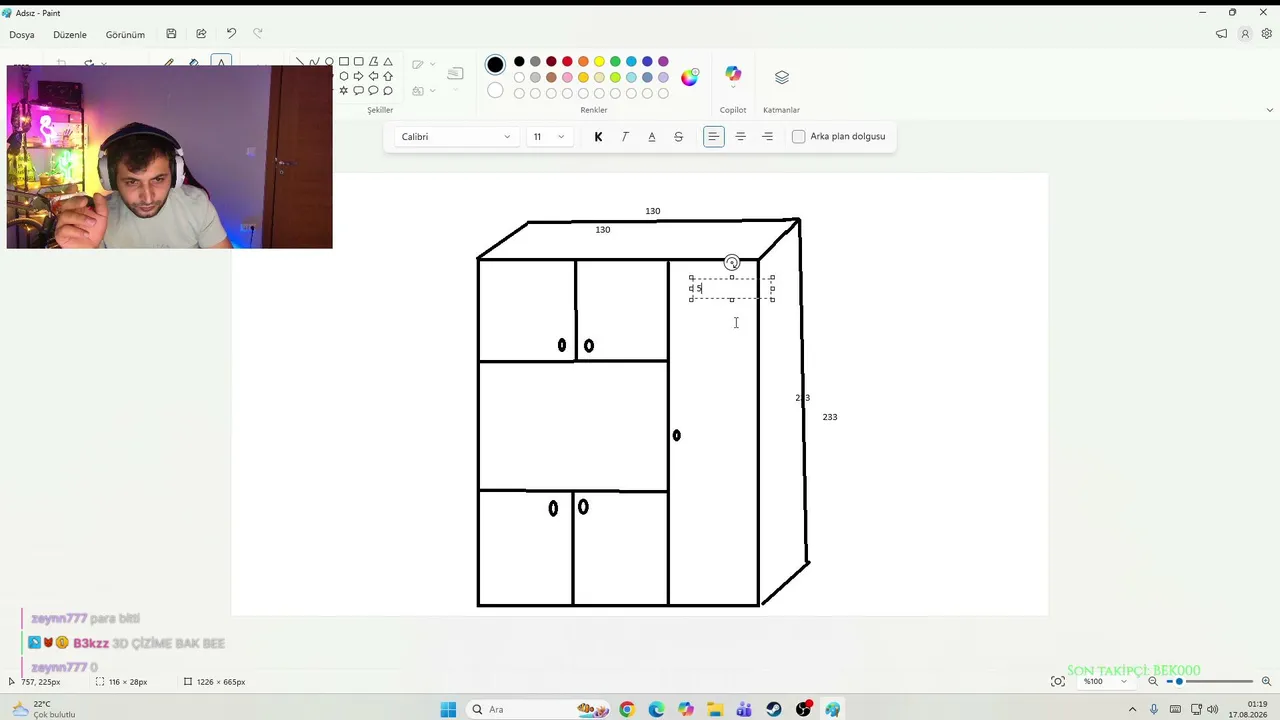Set text alignment to left

pyautogui.click(x=714, y=137)
